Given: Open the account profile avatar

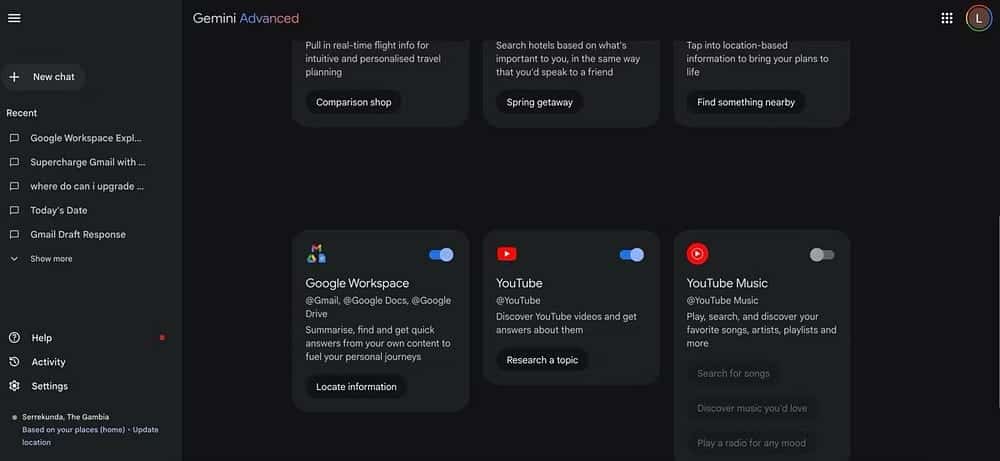Looking at the screenshot, I should point(978,18).
